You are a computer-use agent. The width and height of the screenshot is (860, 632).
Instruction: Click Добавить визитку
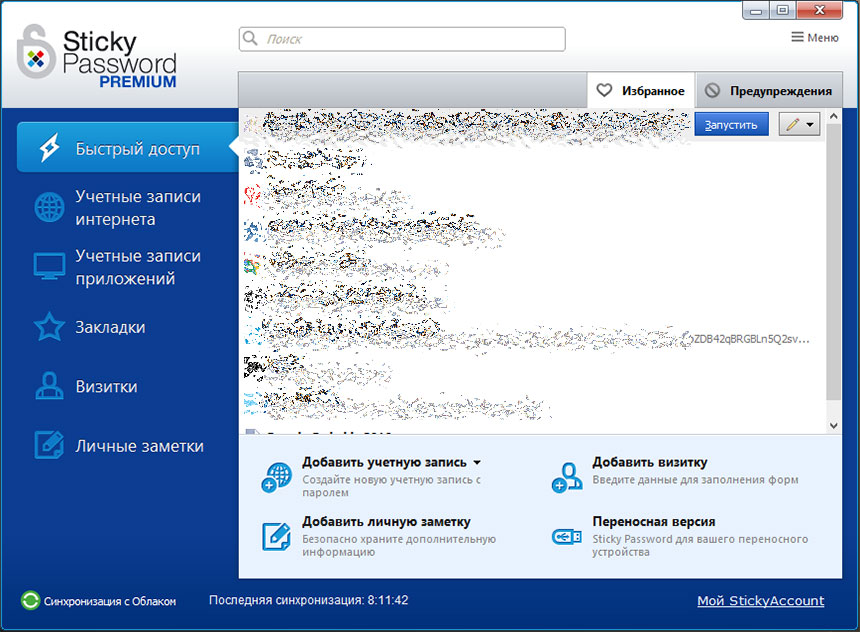(x=649, y=462)
